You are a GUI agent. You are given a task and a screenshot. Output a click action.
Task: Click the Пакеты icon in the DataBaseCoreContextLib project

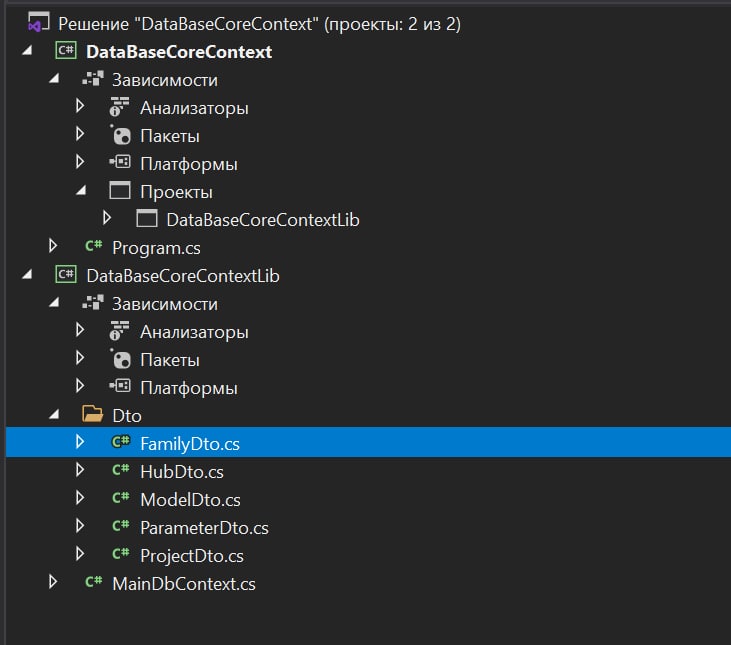coord(121,359)
